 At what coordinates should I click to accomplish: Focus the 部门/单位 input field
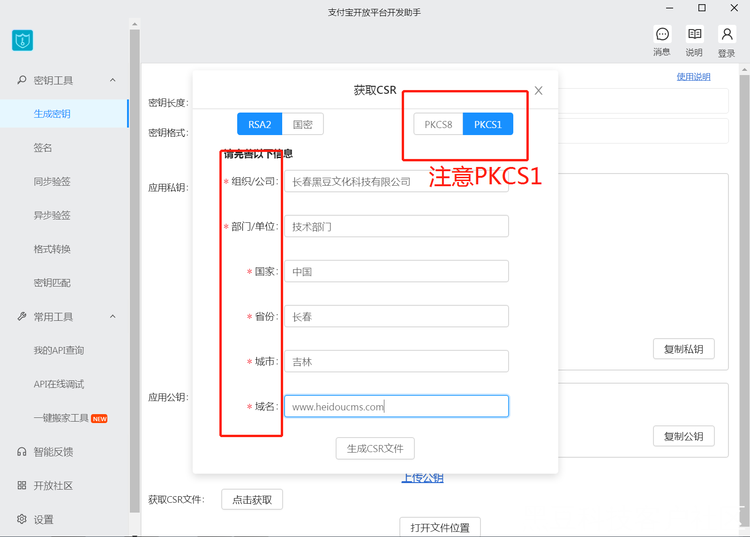tap(397, 226)
